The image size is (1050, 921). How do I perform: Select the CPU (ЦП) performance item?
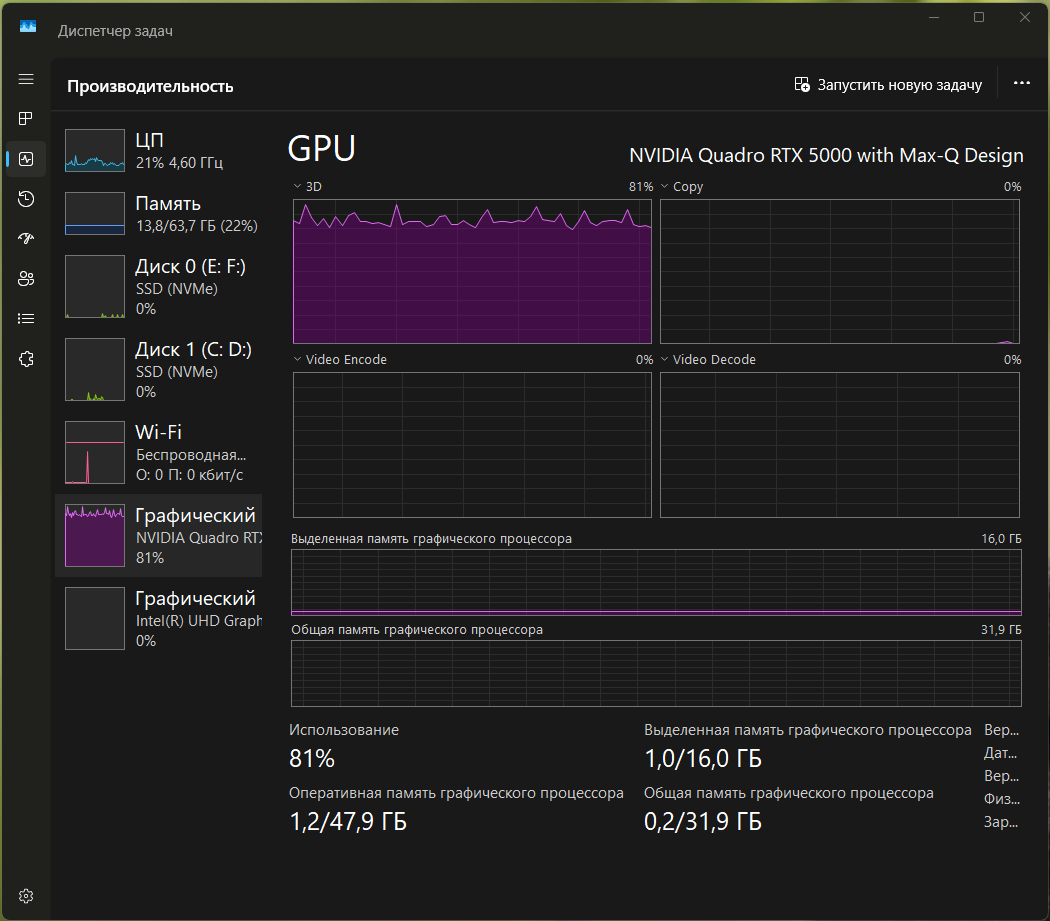[160, 150]
